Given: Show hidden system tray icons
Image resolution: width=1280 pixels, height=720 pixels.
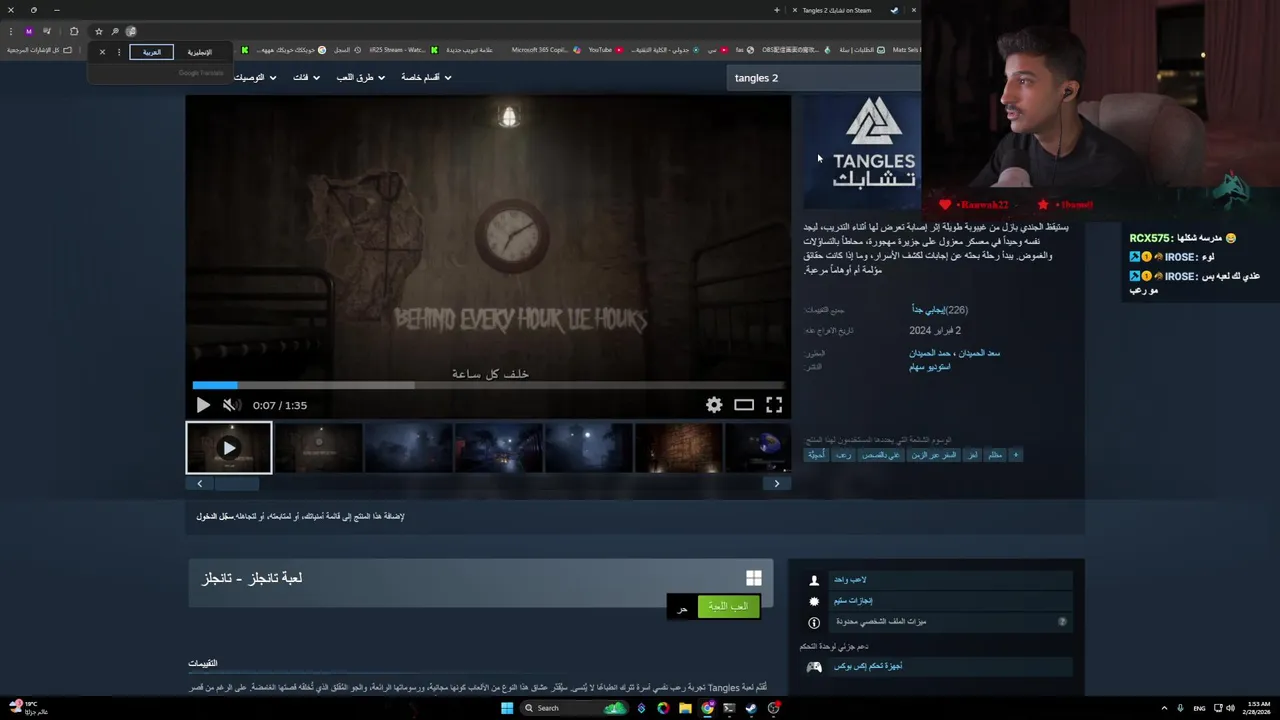Looking at the screenshot, I should pyautogui.click(x=1164, y=708).
